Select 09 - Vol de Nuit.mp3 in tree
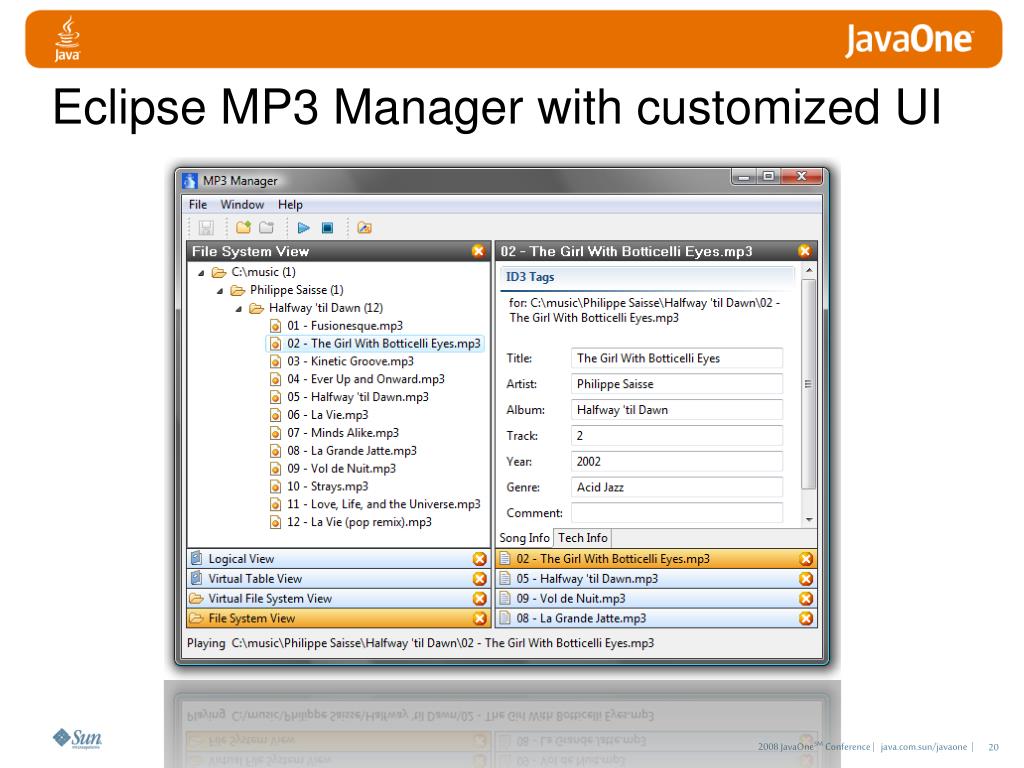Image resolution: width=1024 pixels, height=768 pixels. [341, 468]
